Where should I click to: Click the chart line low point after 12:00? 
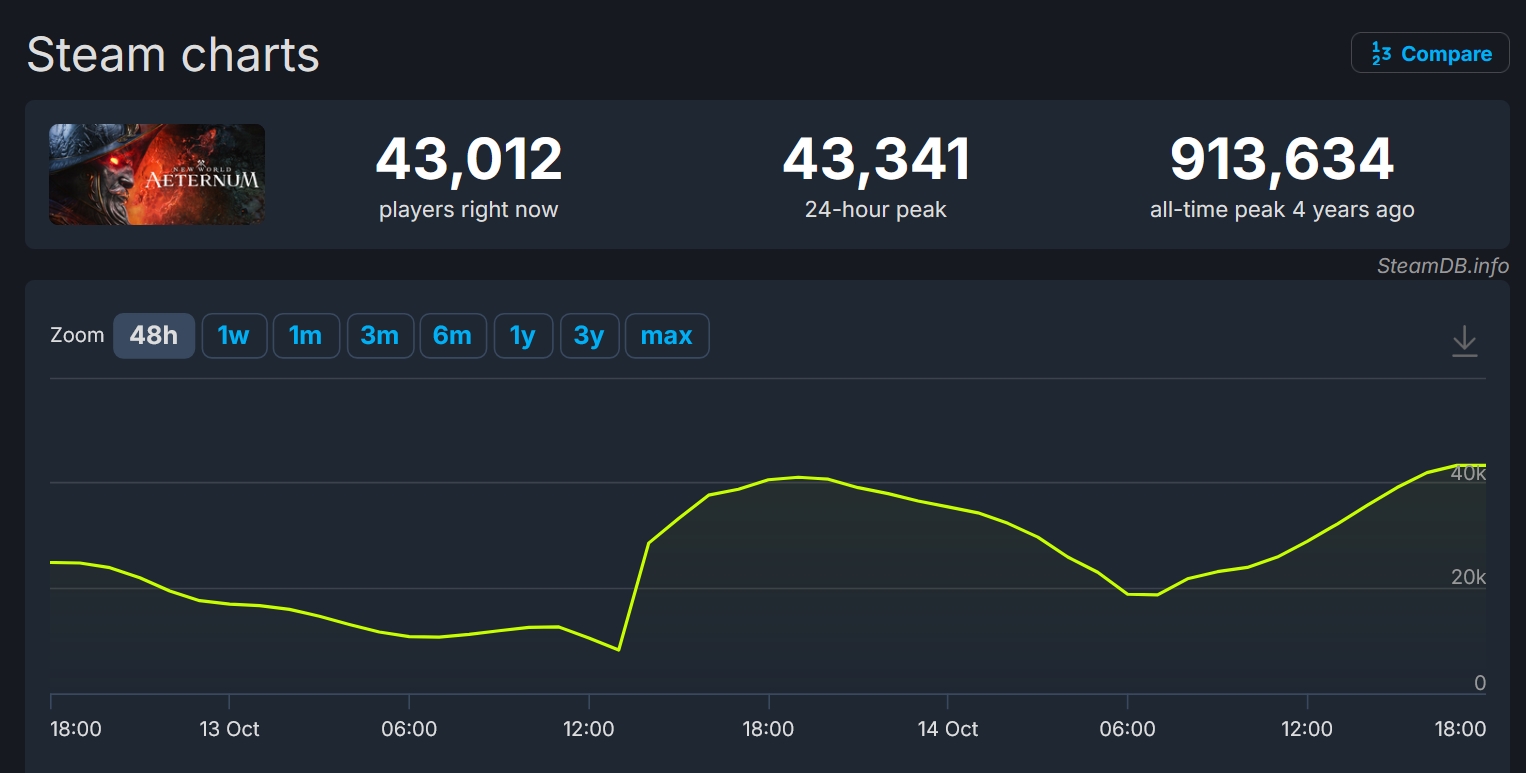tap(619, 650)
